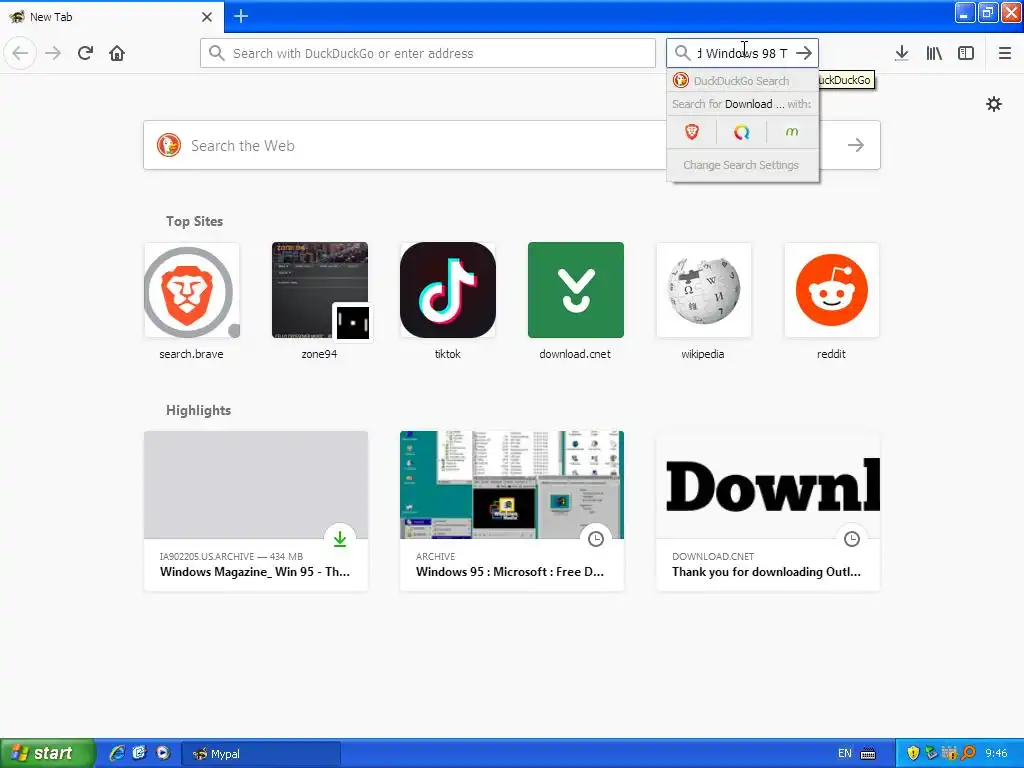Open the zone94 top site

[319, 302]
